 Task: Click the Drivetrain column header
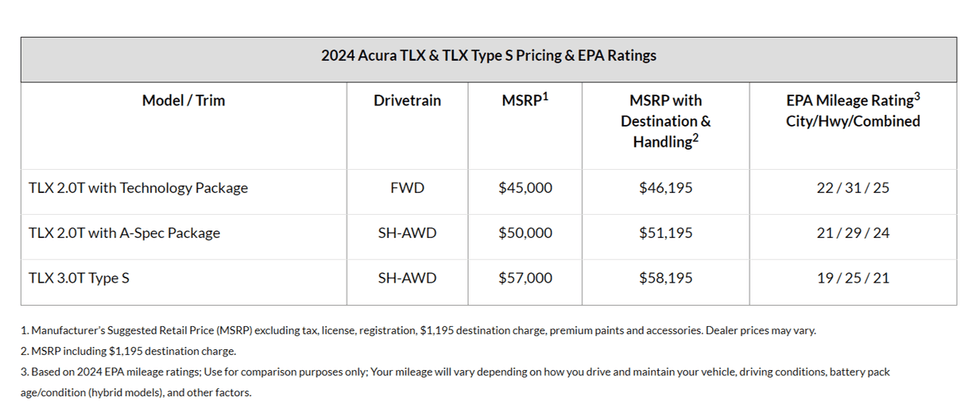pyautogui.click(x=407, y=101)
